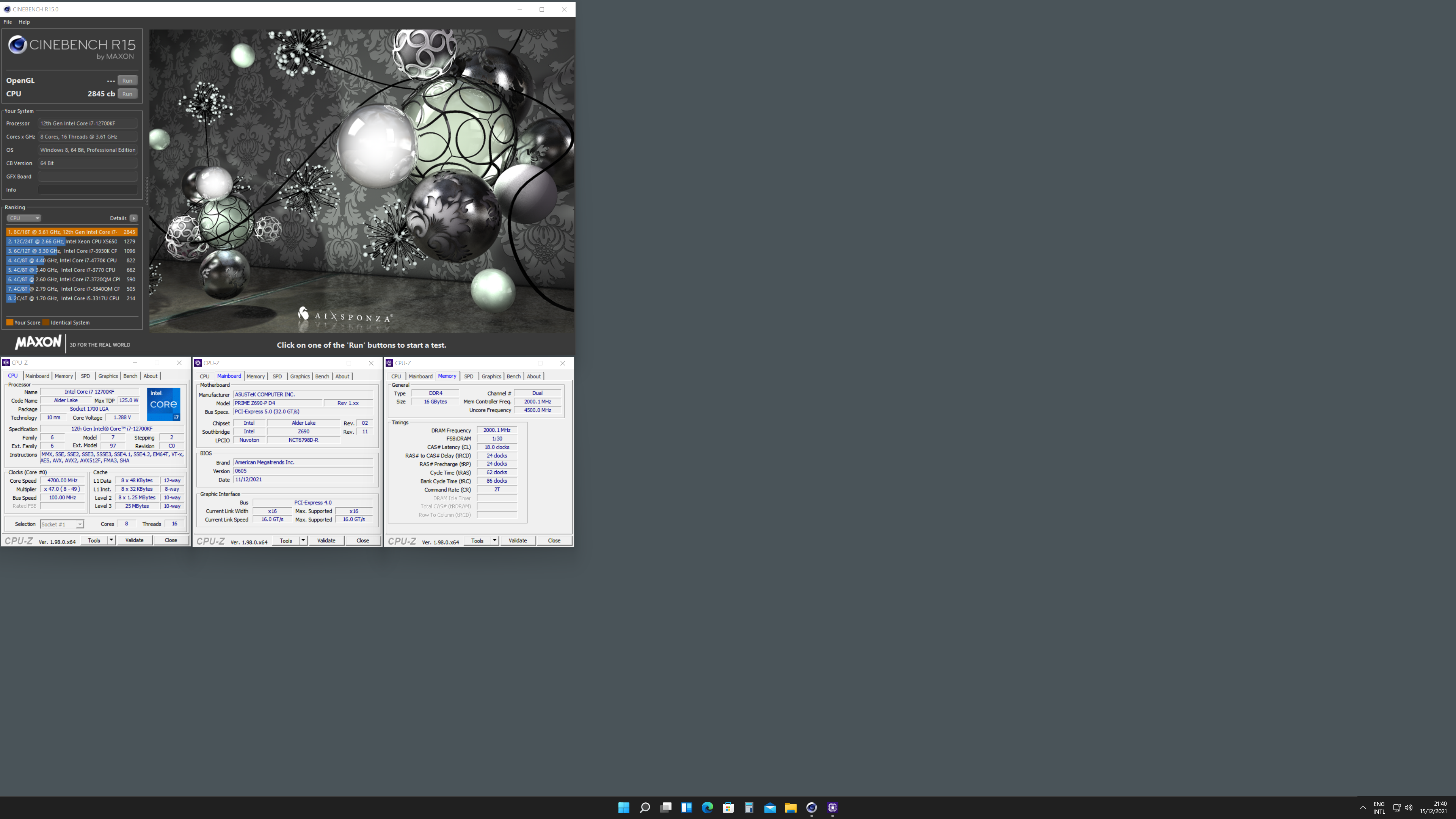Open SPD tab in second CPU-Z window
This screenshot has height=819, width=1456.
(x=277, y=377)
